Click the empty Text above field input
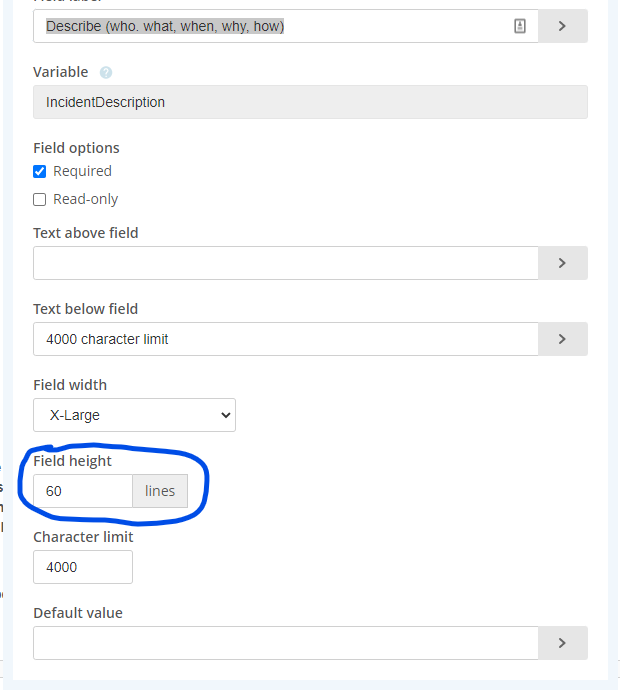Screen dimensions: 620x692 [285, 263]
